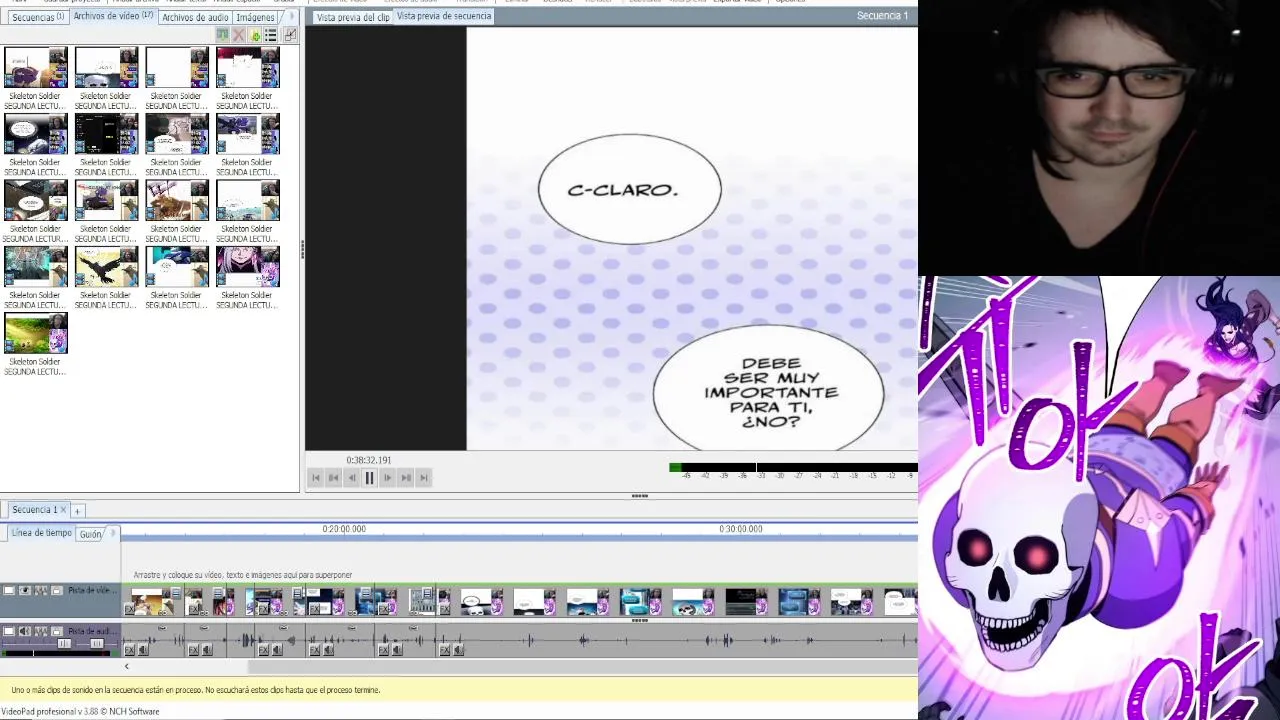Switch to Imágenes bin tab

[x=255, y=17]
